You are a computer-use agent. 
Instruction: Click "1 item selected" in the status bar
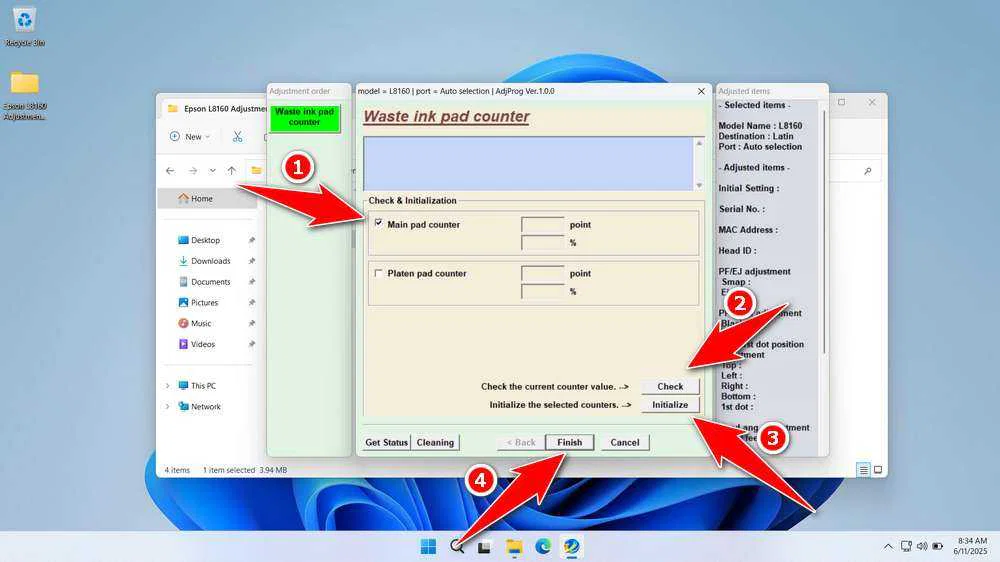pyautogui.click(x=229, y=470)
